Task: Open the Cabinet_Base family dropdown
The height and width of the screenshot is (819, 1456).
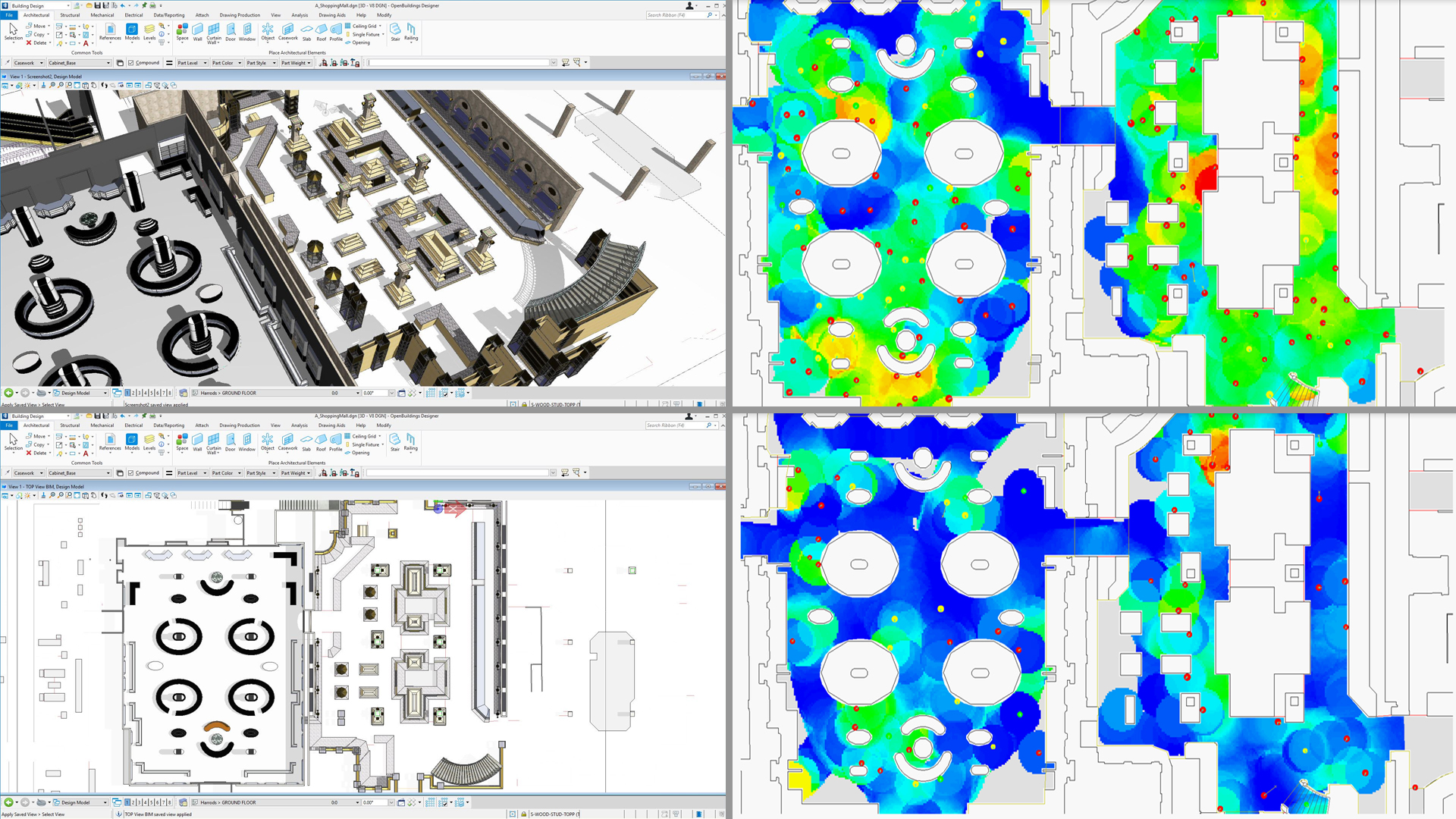Action: click(x=80, y=62)
